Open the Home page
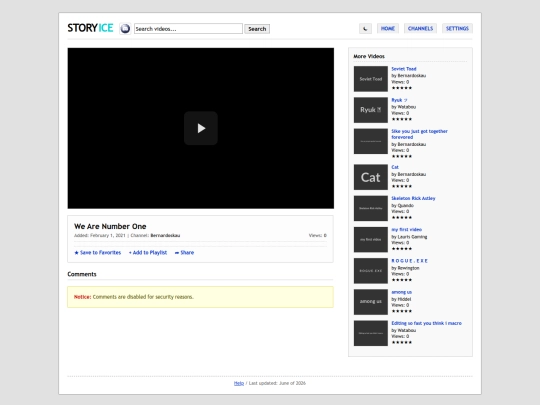The width and height of the screenshot is (540, 405). 388,29
